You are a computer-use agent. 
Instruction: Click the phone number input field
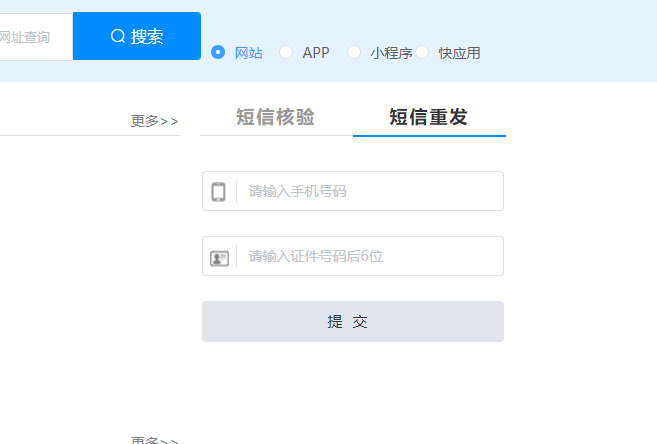(x=353, y=191)
